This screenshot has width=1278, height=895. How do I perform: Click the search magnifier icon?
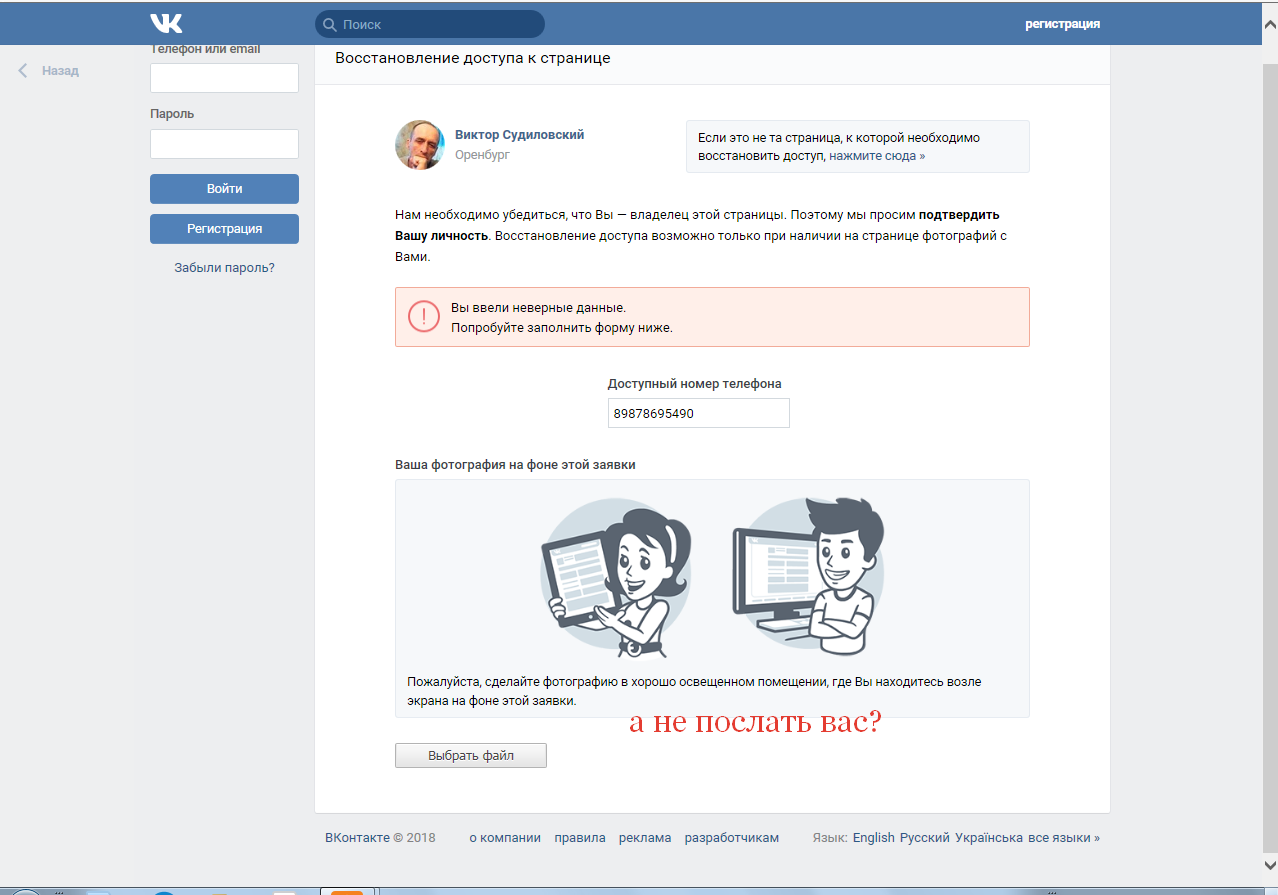point(329,24)
